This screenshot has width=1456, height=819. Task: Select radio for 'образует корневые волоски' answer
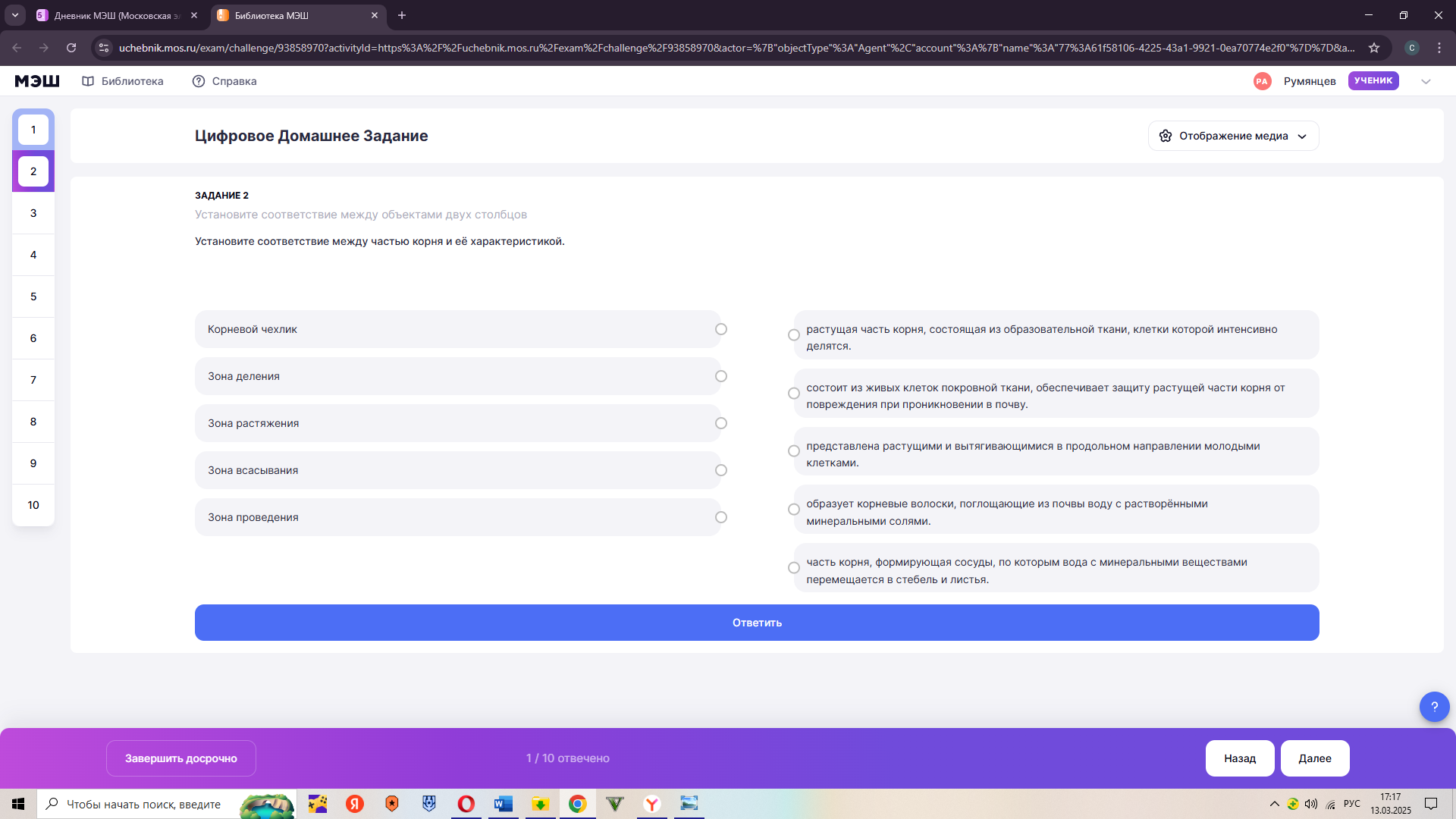(x=794, y=510)
